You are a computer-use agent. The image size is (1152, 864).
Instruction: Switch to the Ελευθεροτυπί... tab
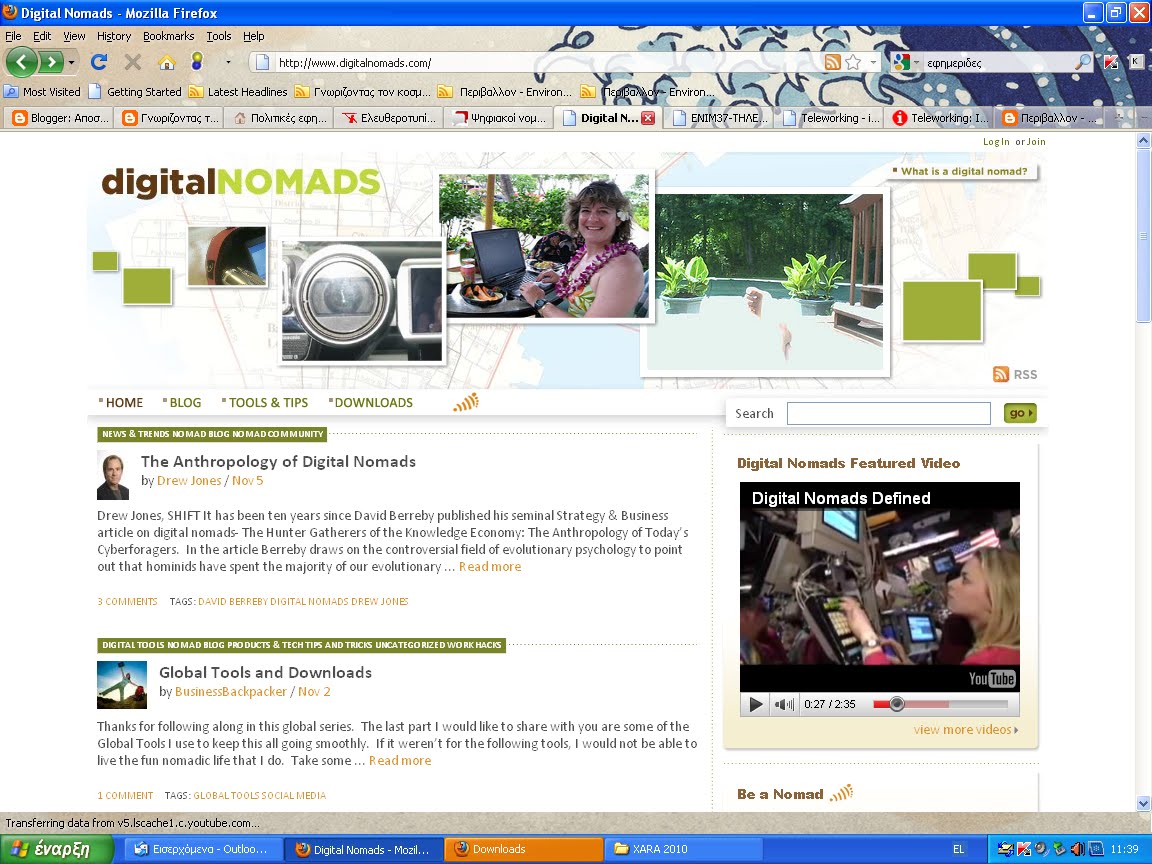coord(389,118)
